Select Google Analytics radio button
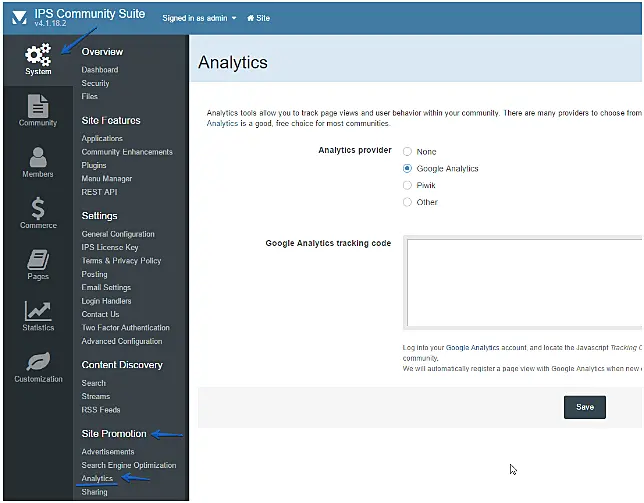644x503 pixels. [407, 168]
